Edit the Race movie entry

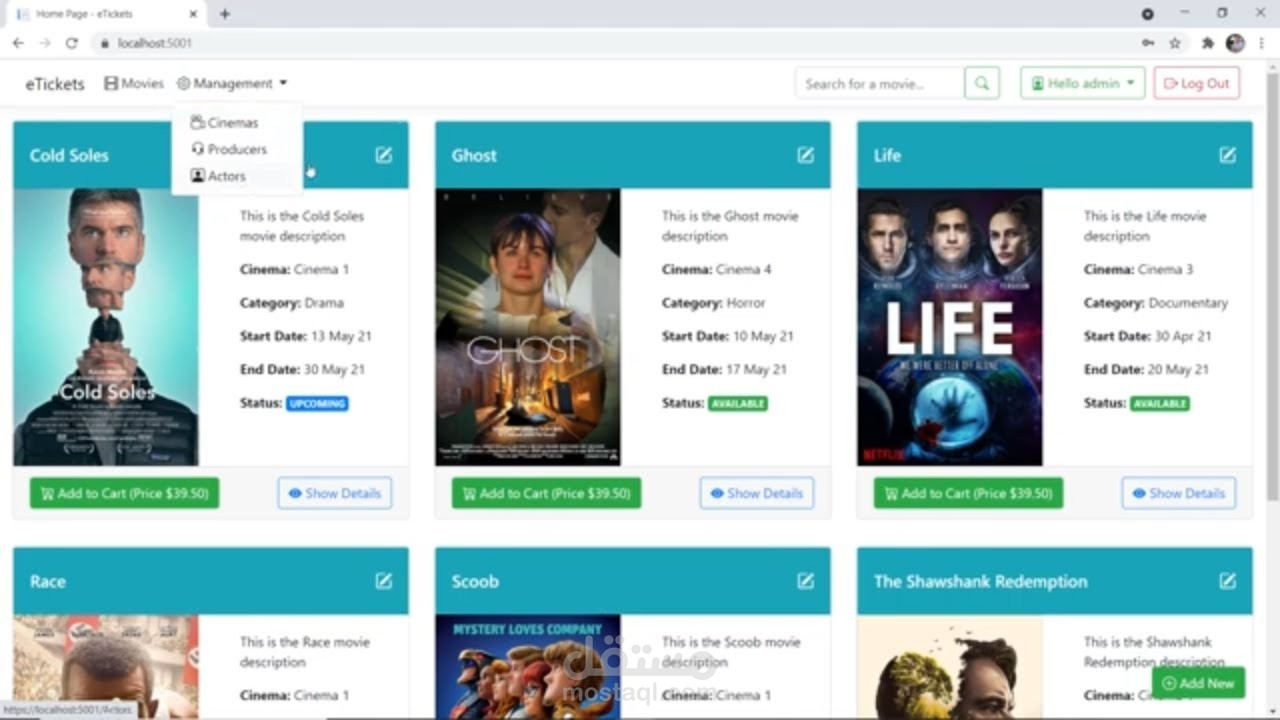pos(384,581)
